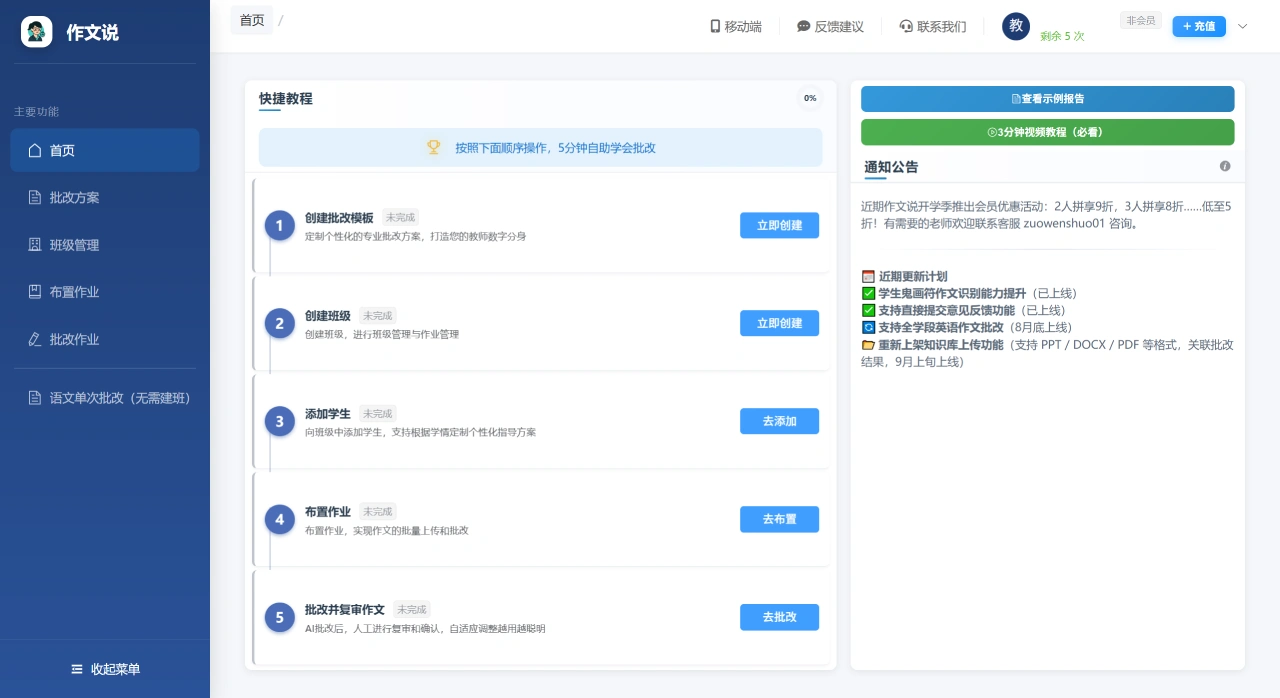The width and height of the screenshot is (1280, 698).
Task: Open the 3分钟视频教程（必看）link
Action: click(x=1047, y=131)
